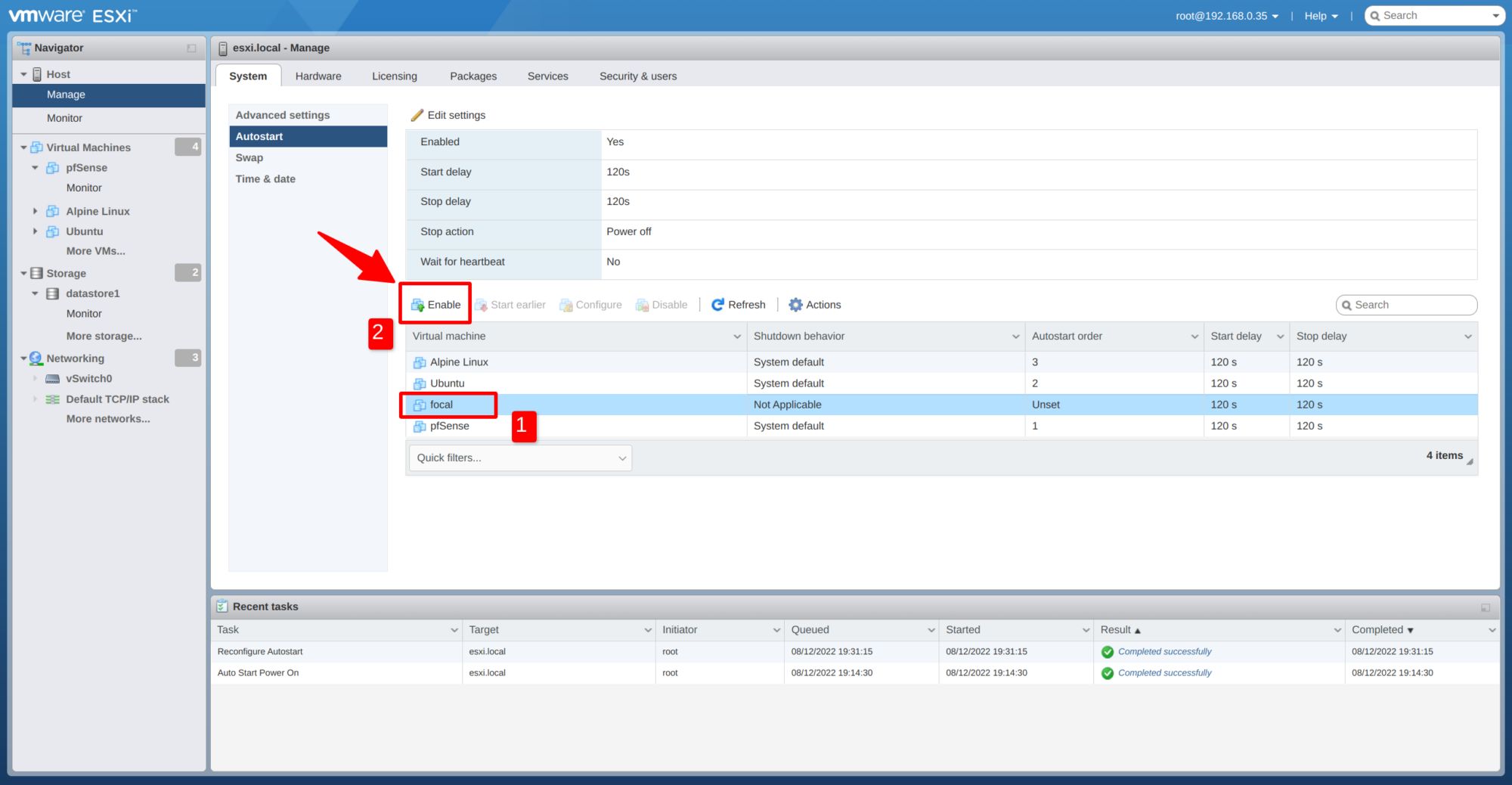
Task: Switch to the Hardware tab
Action: click(318, 76)
